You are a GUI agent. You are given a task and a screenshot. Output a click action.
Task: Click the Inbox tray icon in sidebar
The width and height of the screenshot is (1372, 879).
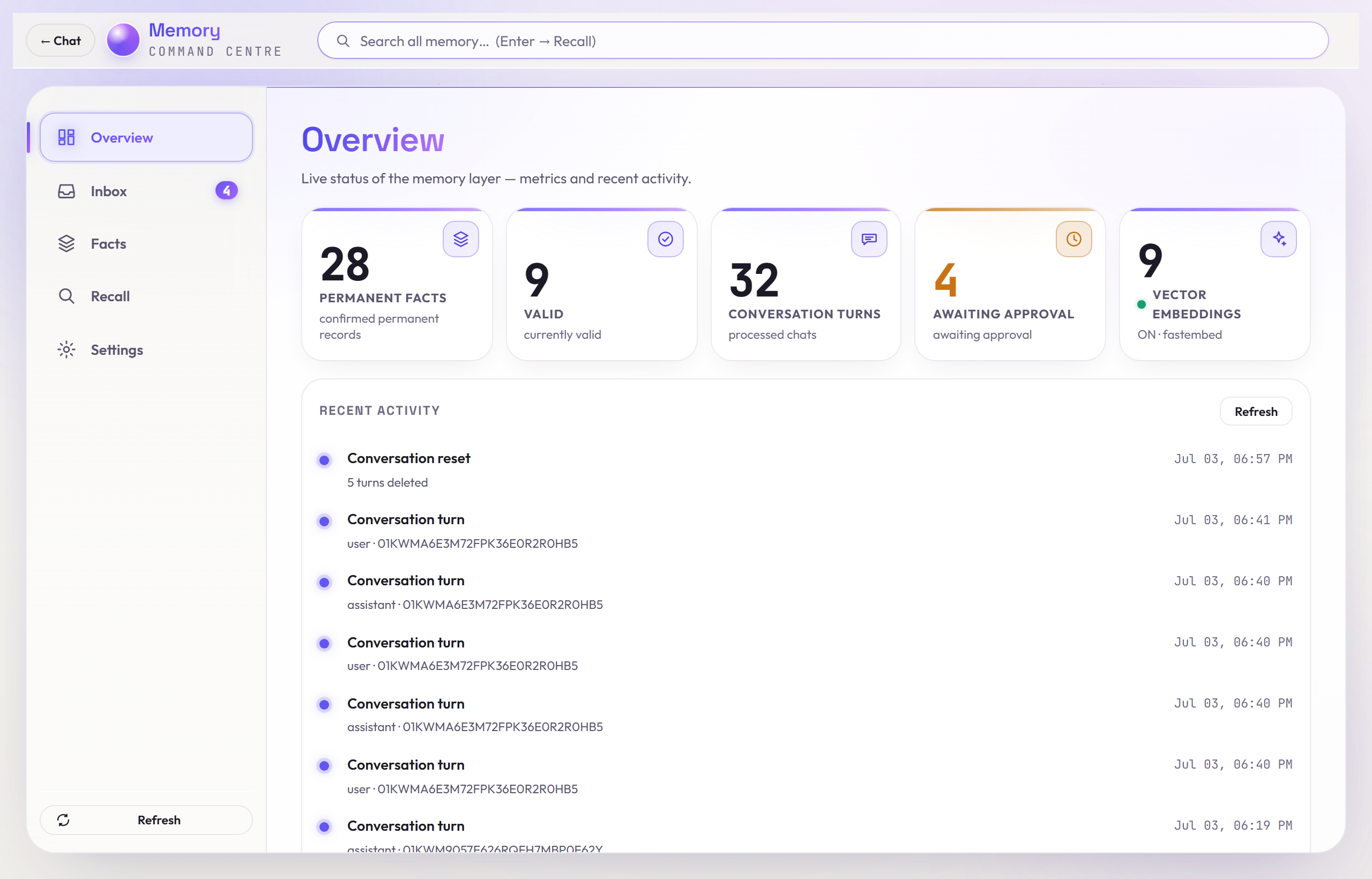click(x=66, y=191)
